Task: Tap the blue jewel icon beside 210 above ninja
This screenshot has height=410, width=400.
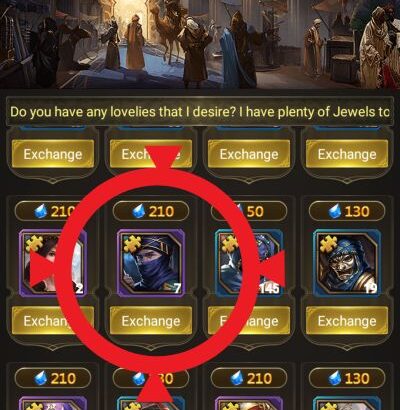Action: 139,211
